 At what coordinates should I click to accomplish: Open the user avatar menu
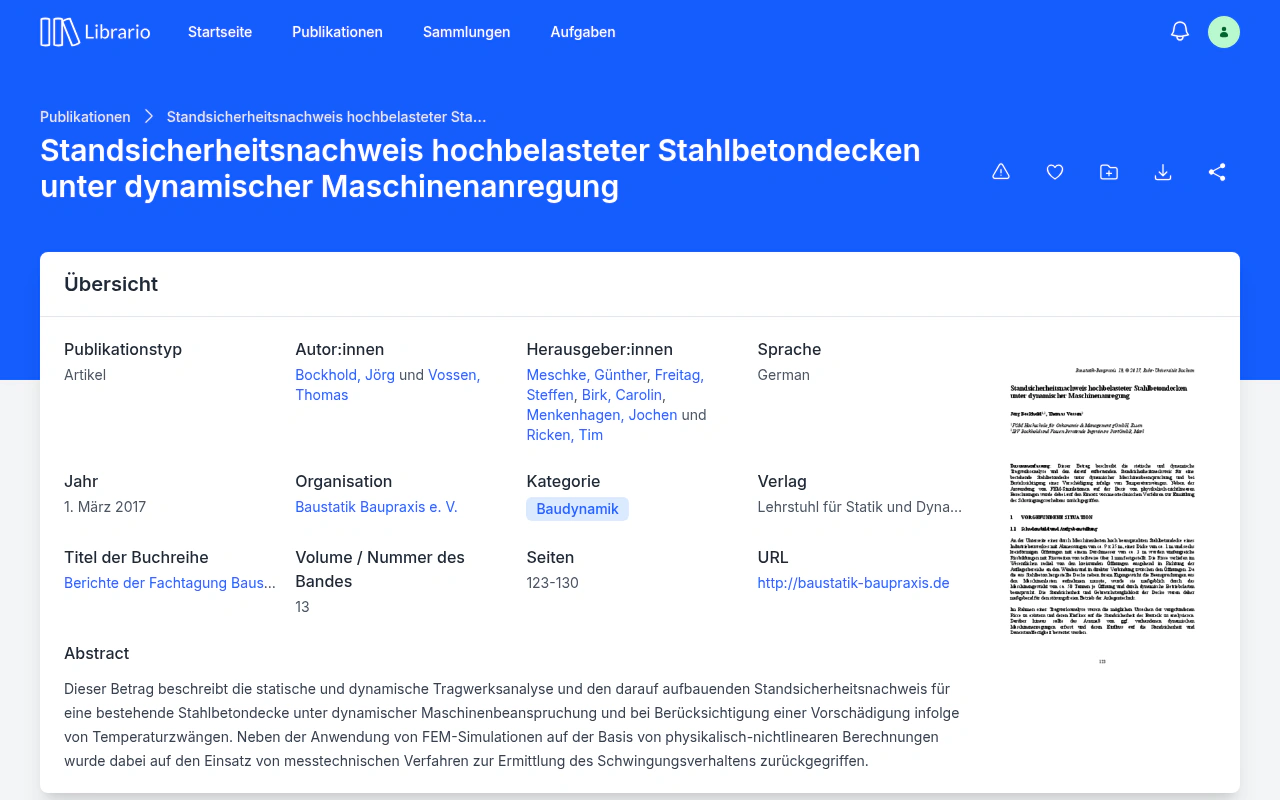tap(1224, 32)
